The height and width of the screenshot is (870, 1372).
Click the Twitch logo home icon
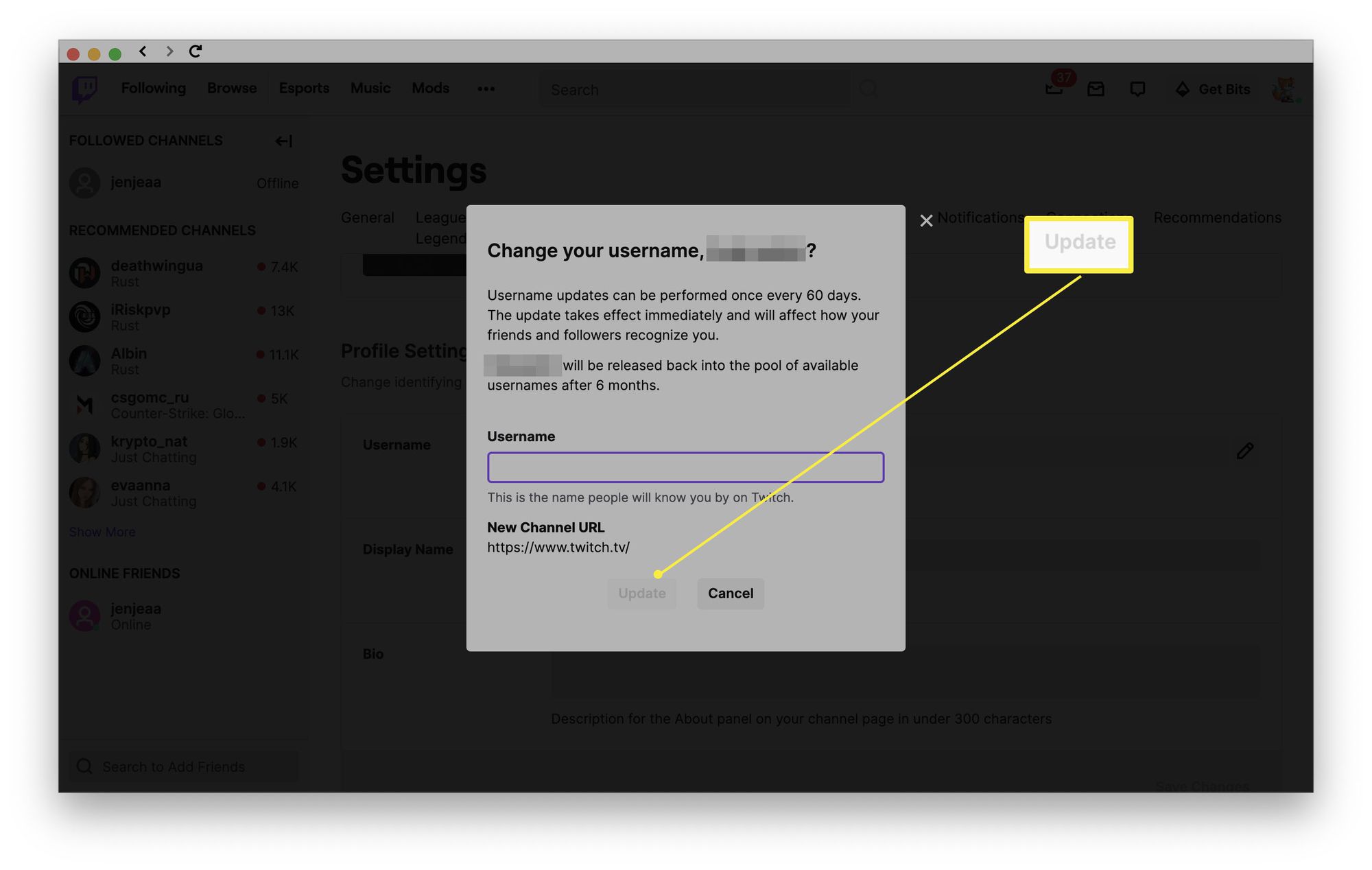point(84,89)
